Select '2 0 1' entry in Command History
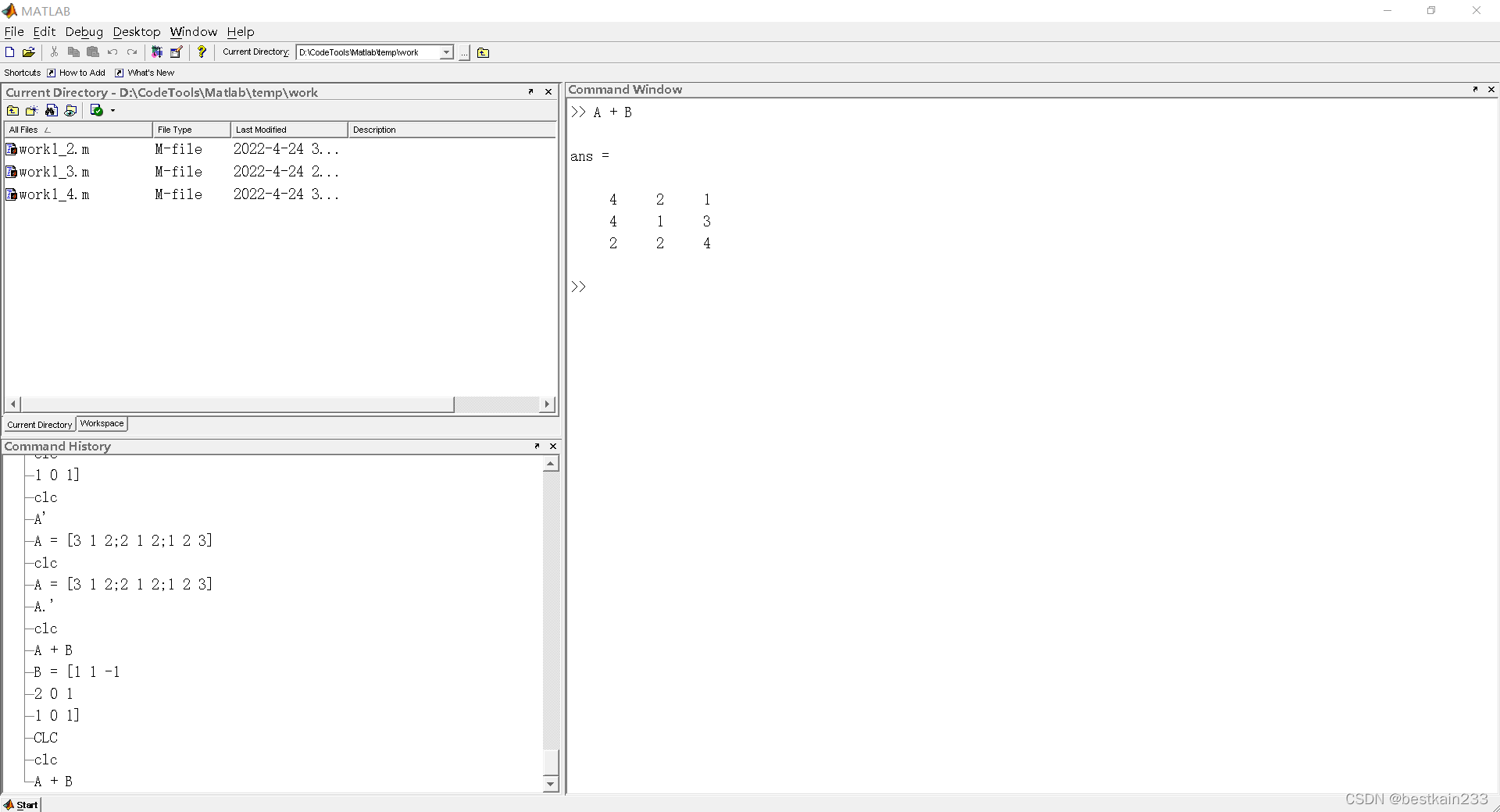Screen dimensions: 1500x812 (x=53, y=693)
